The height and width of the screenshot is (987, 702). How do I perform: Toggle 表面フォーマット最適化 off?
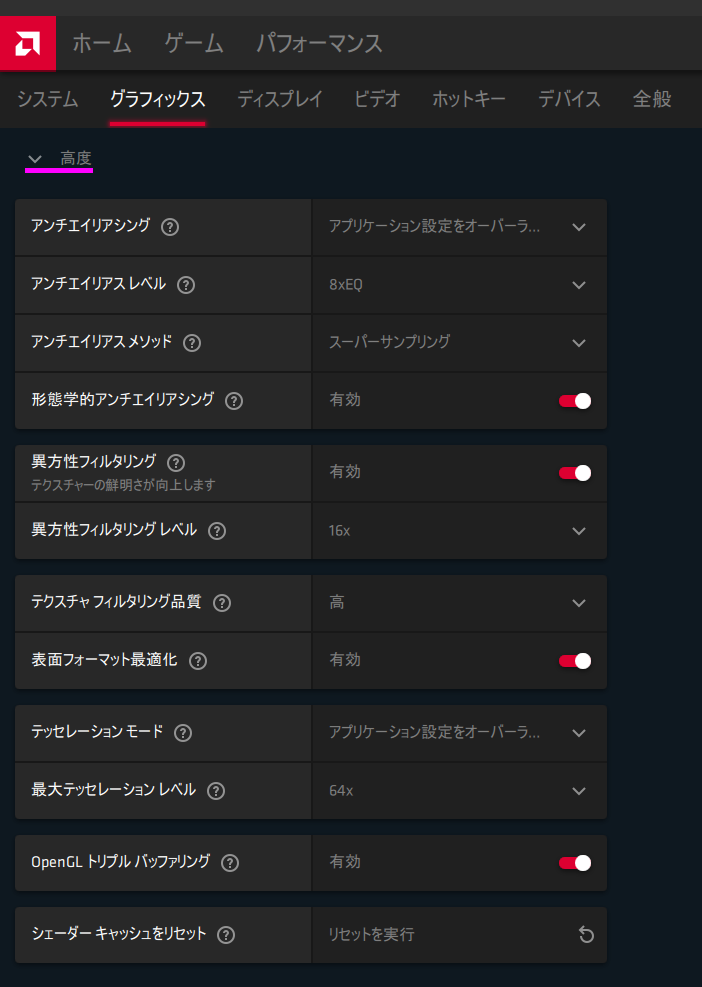[x=575, y=661]
